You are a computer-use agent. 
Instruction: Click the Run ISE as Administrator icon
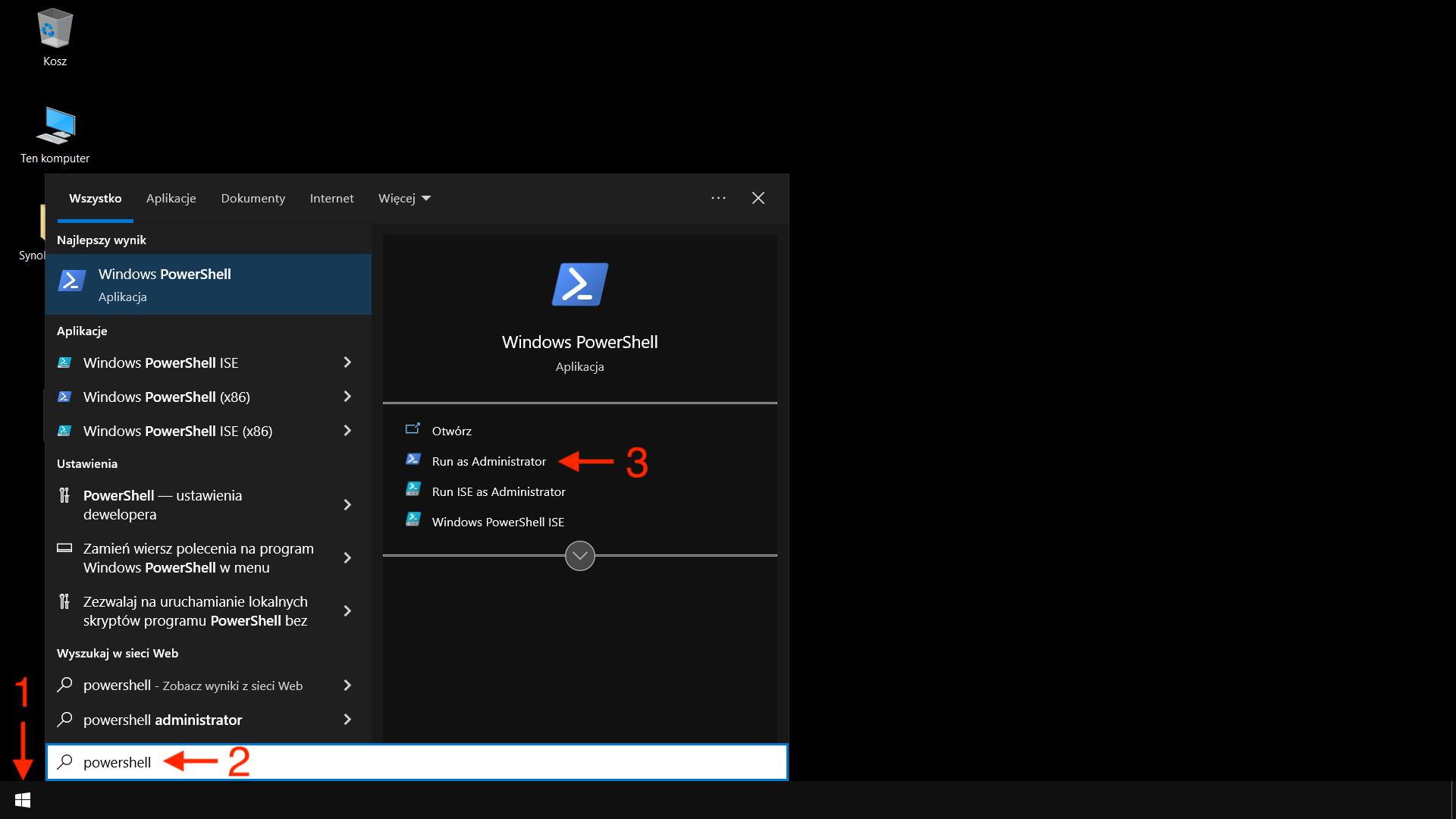point(413,490)
